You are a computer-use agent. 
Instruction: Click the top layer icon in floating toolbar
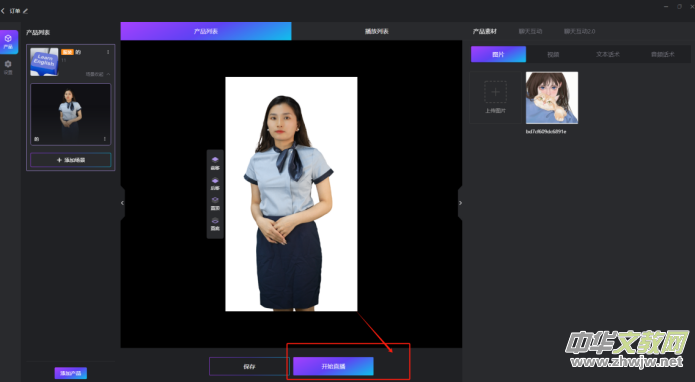(215, 163)
